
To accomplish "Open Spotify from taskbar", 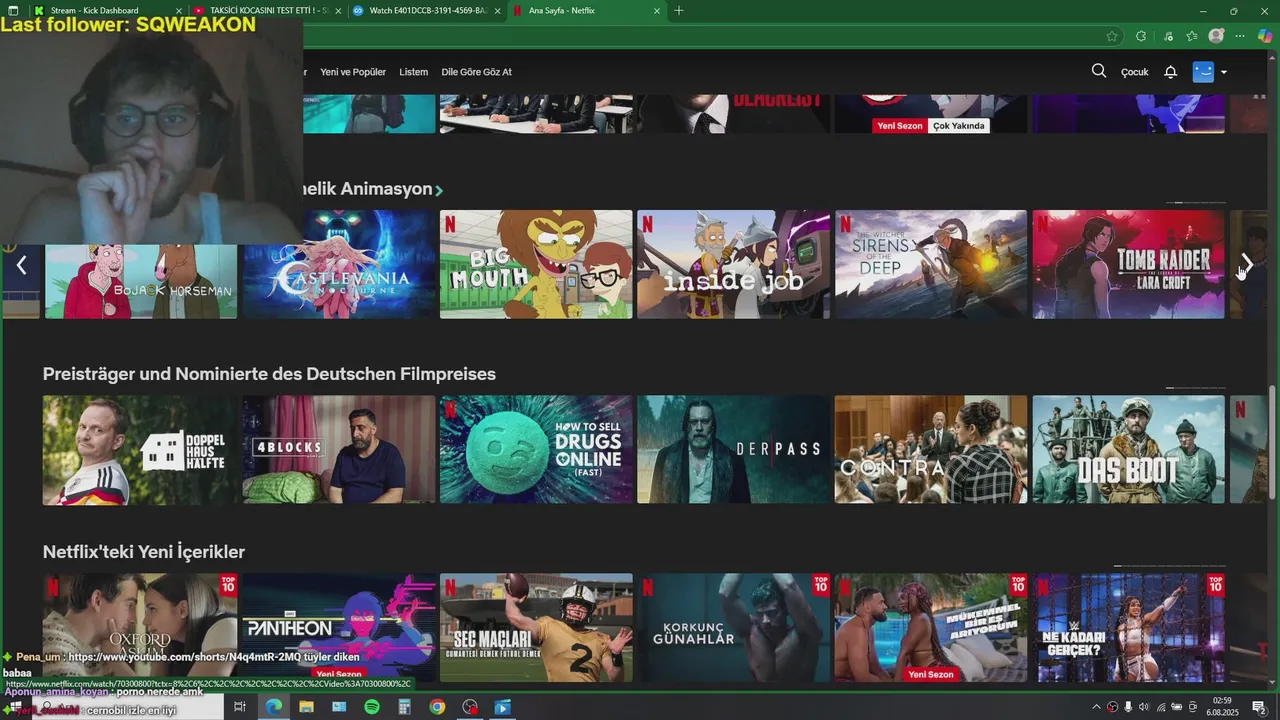I will point(372,707).
